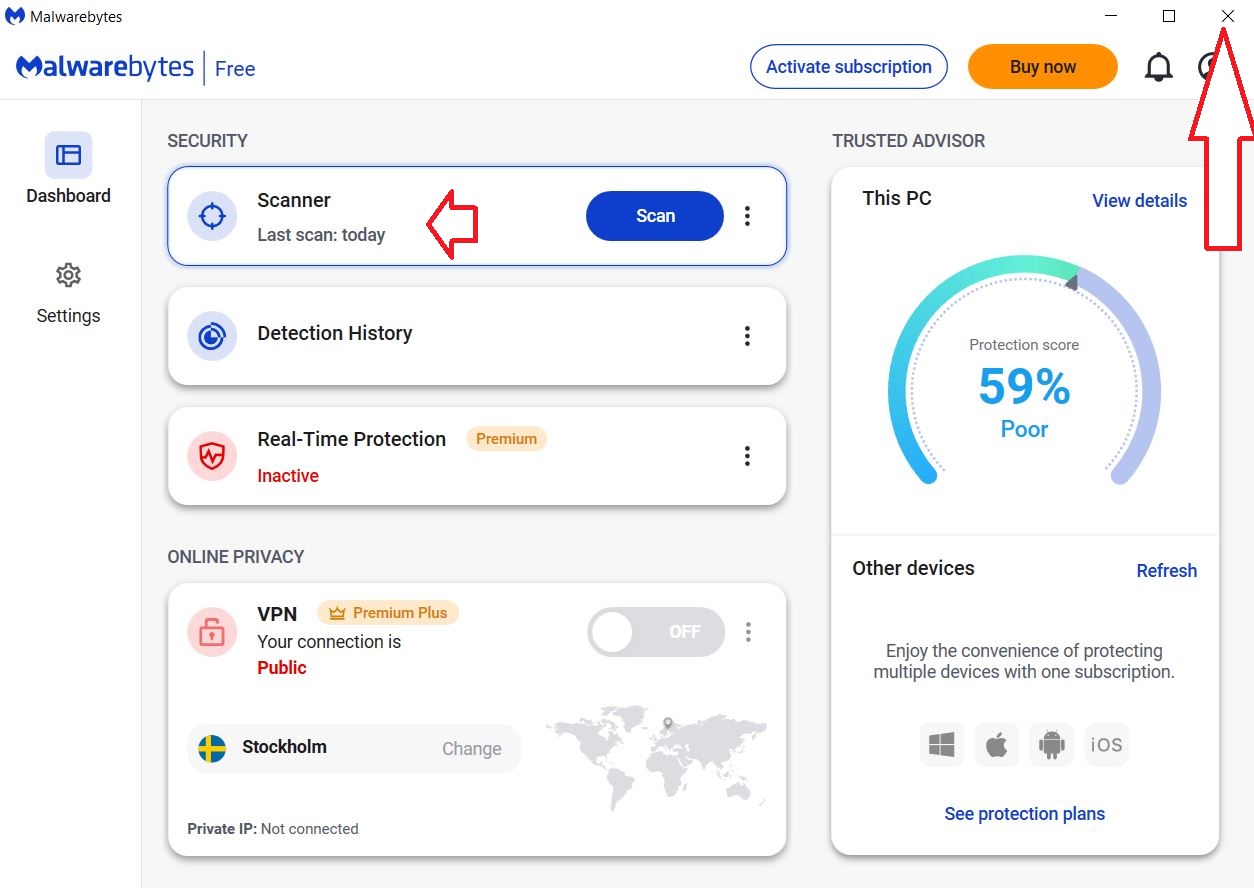
Task: Change the Stockholm VPN location
Action: 472,749
